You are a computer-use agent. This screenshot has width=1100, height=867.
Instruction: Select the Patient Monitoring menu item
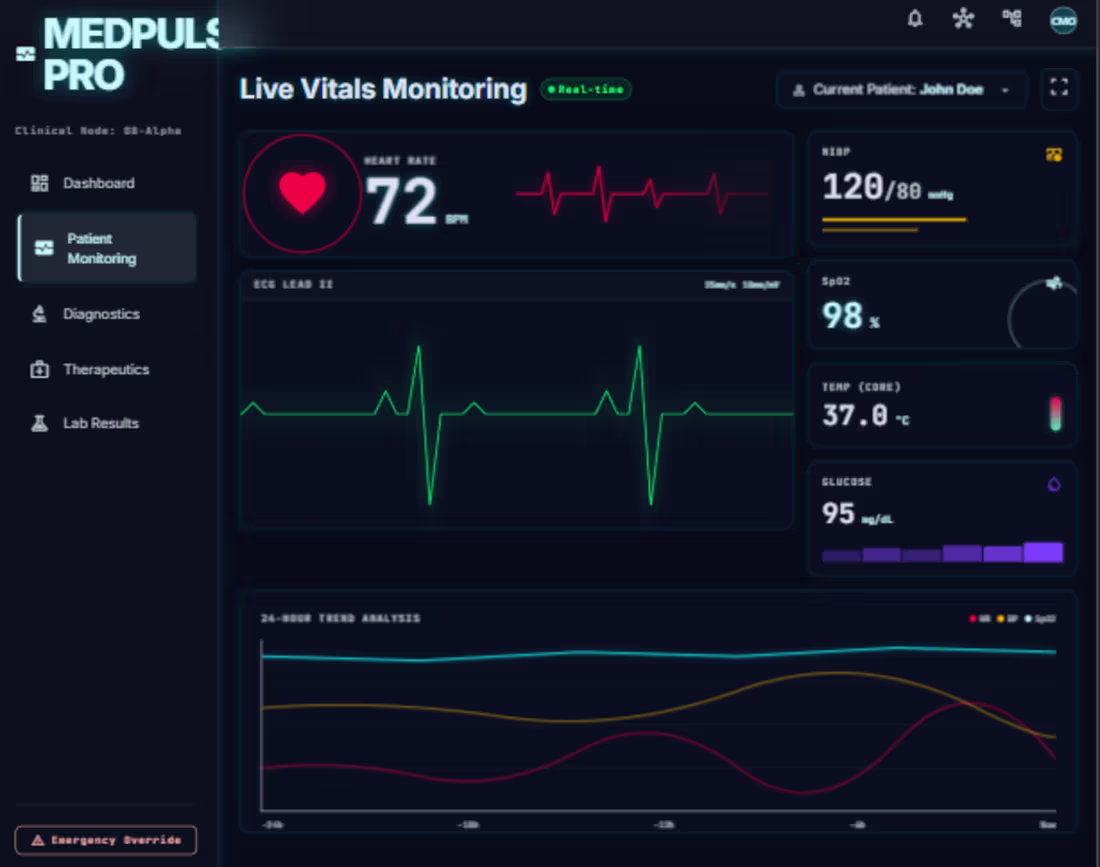pos(107,248)
